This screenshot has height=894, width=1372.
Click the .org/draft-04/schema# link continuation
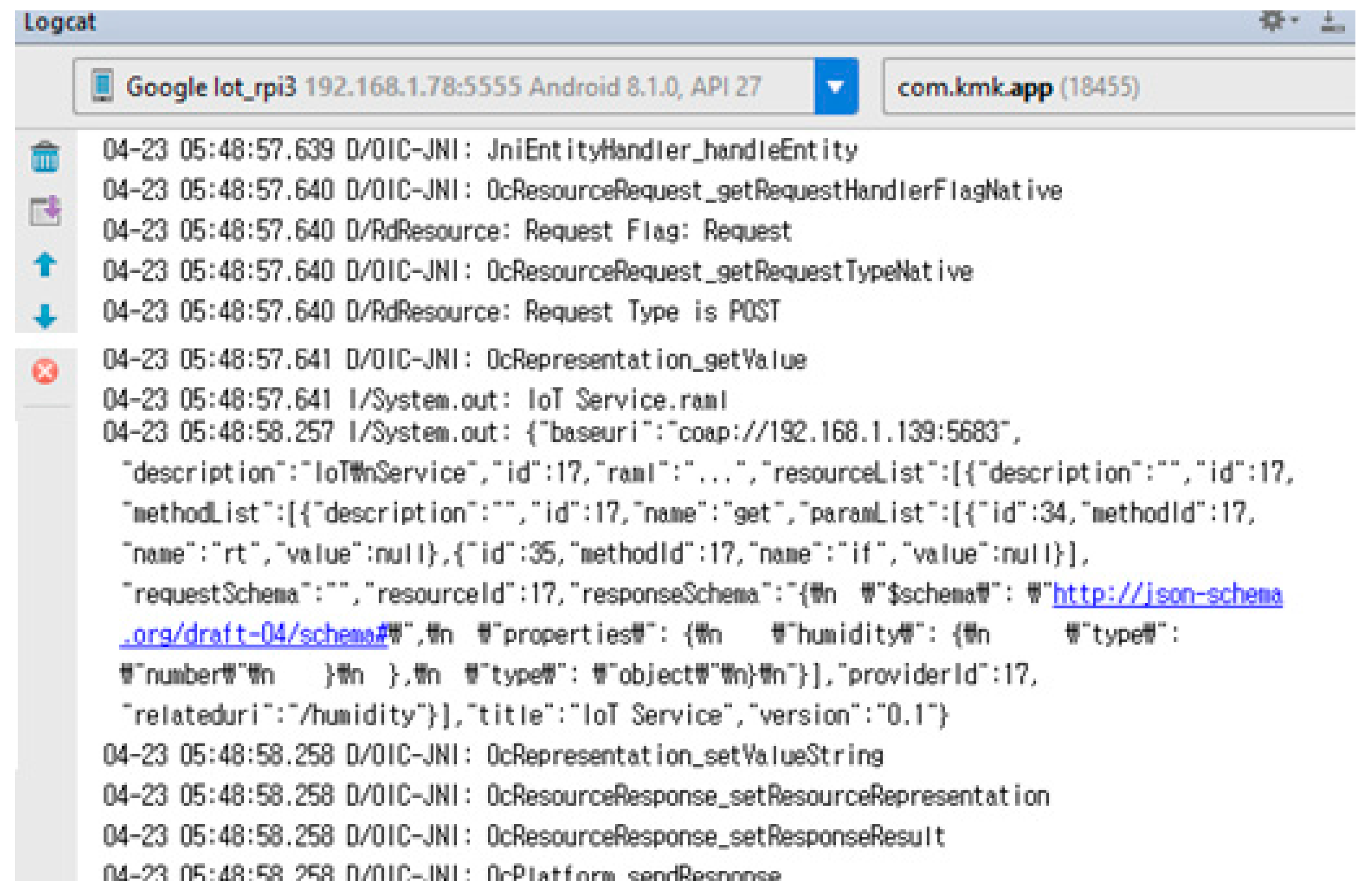tap(254, 635)
